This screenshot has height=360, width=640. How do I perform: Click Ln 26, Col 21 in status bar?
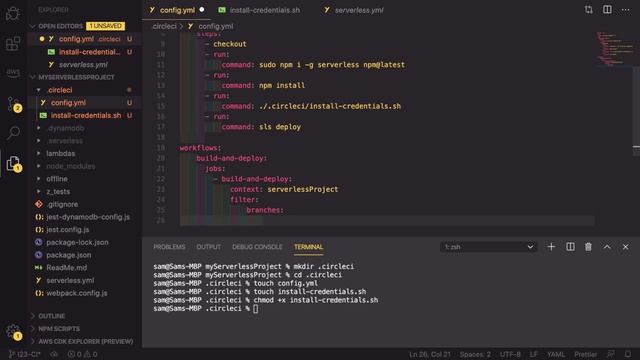click(x=430, y=354)
